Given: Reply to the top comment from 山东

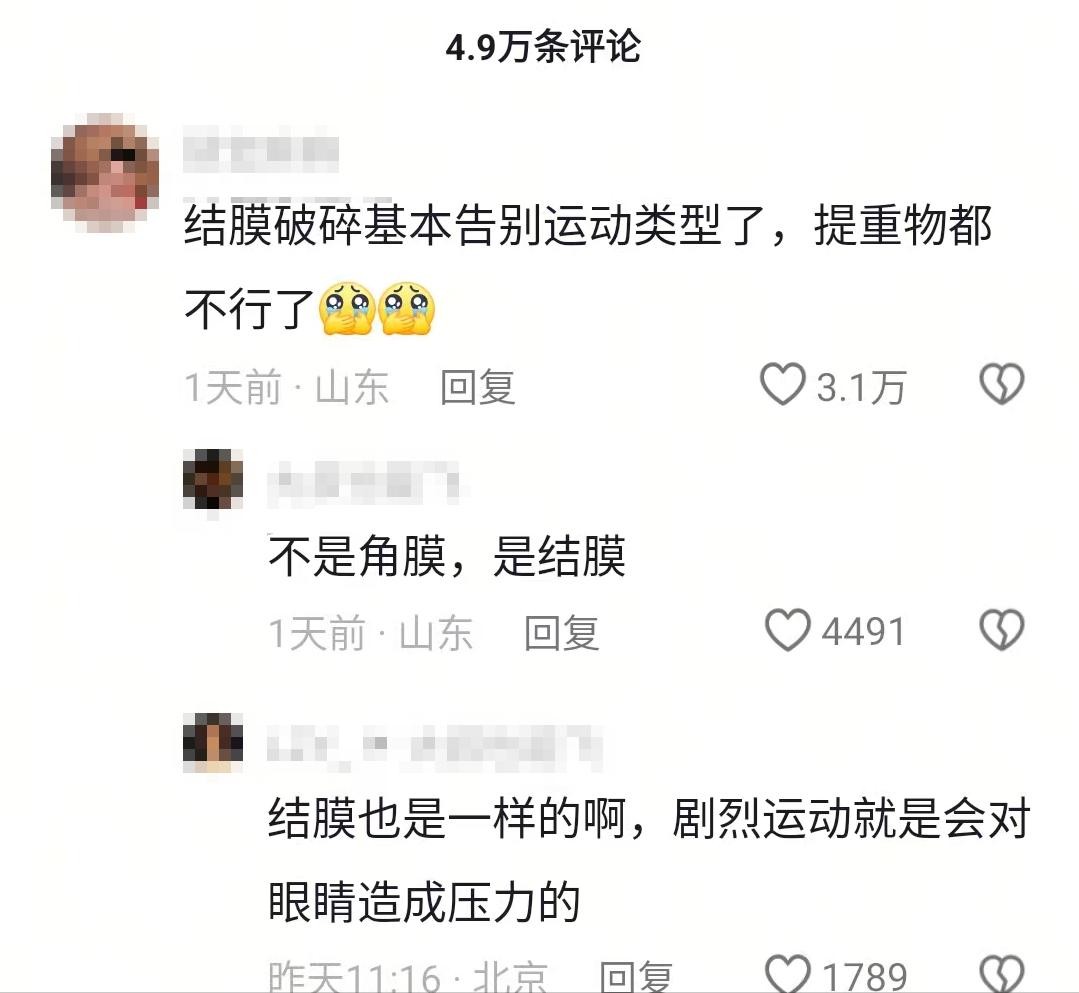Looking at the screenshot, I should (x=478, y=387).
